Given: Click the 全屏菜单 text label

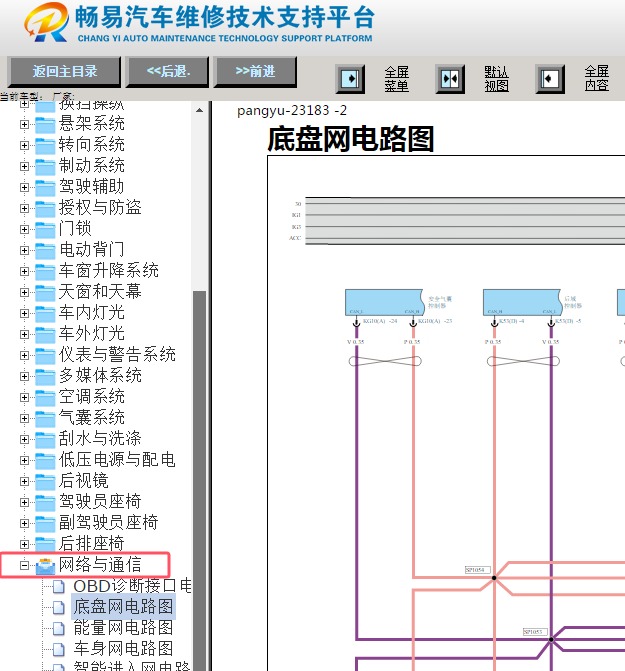Looking at the screenshot, I should 397,79.
